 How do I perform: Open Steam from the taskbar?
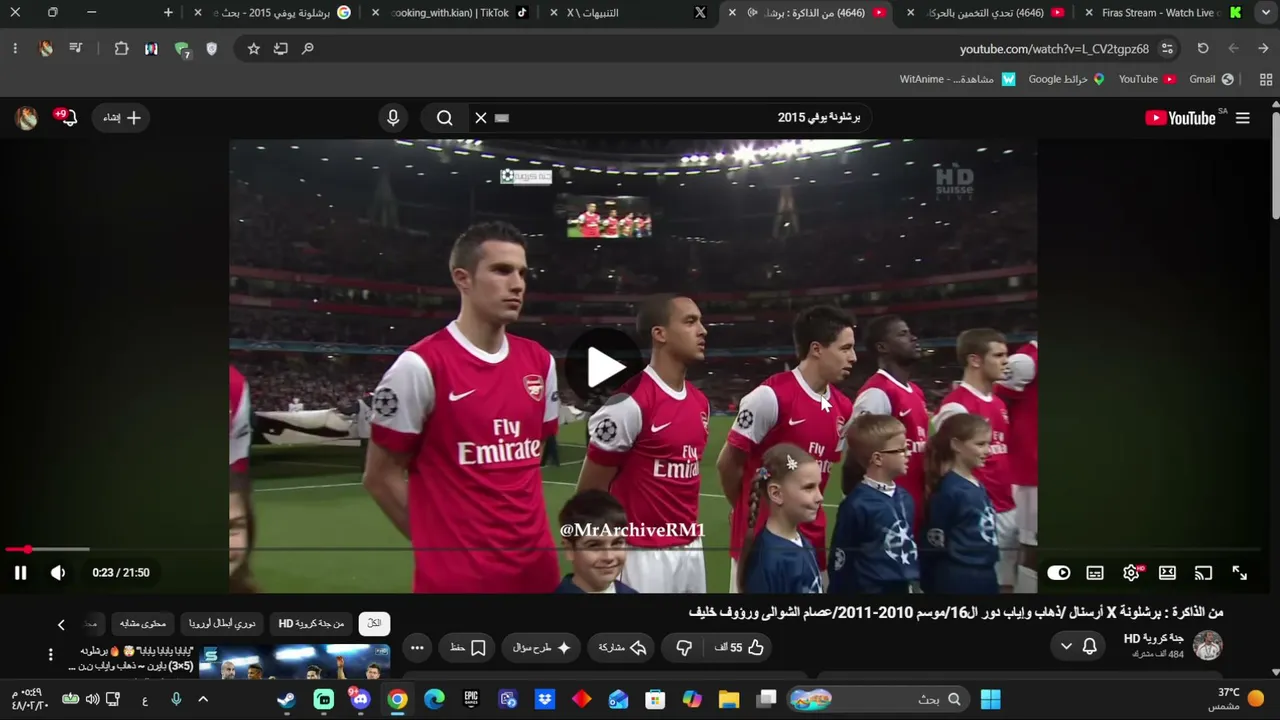[286, 699]
